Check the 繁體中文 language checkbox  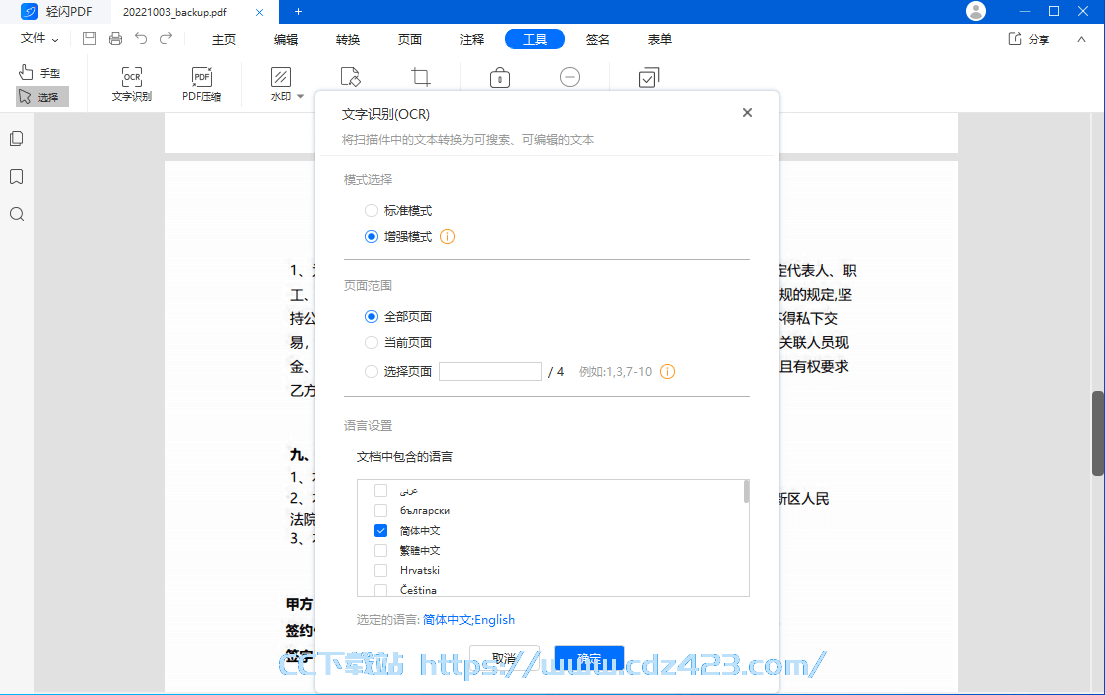[x=381, y=550]
